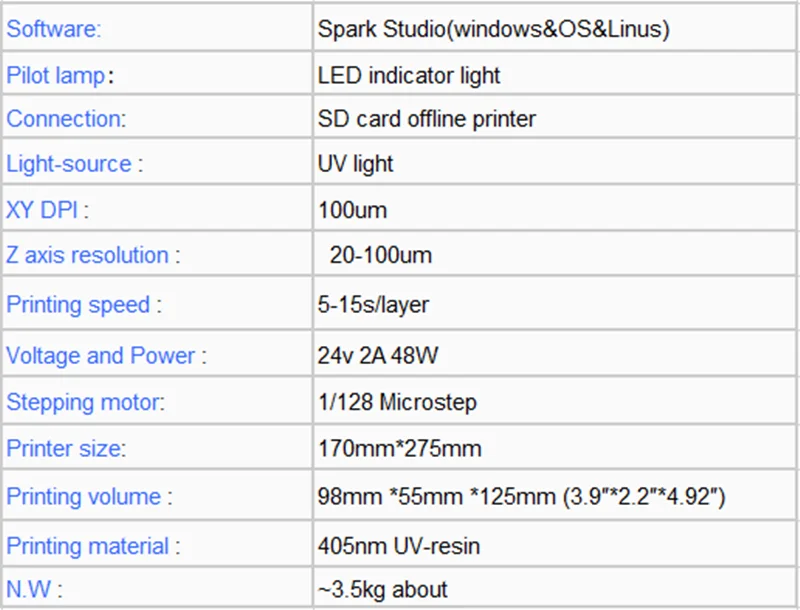This screenshot has width=800, height=610.
Task: Select the UV light value cell
Action: [555, 163]
